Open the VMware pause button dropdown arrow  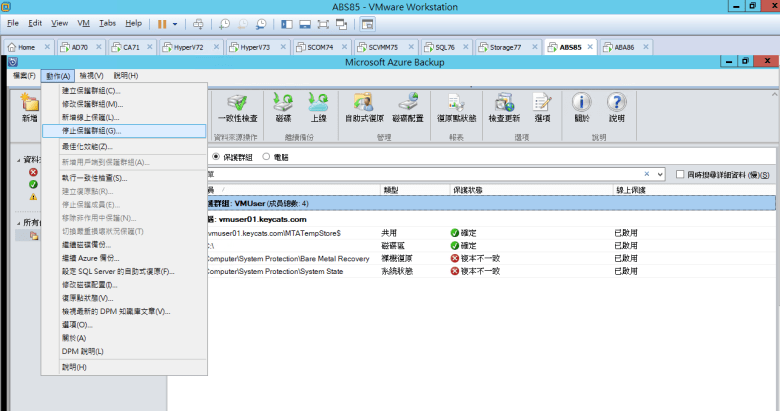[x=177, y=22]
